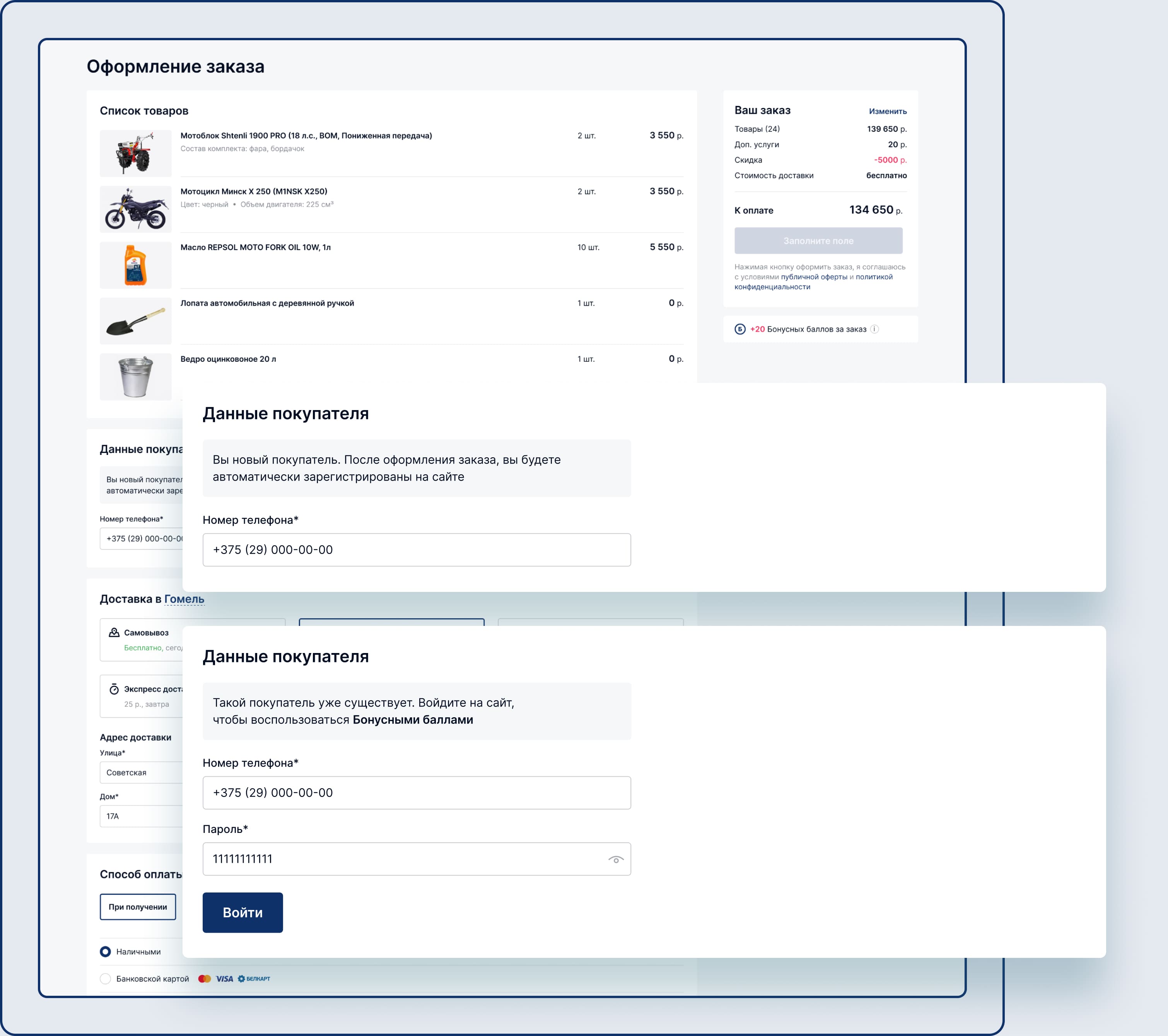Viewport: 1168px width, 1036px height.
Task: Click the circled Б bonus icon
Action: (740, 329)
